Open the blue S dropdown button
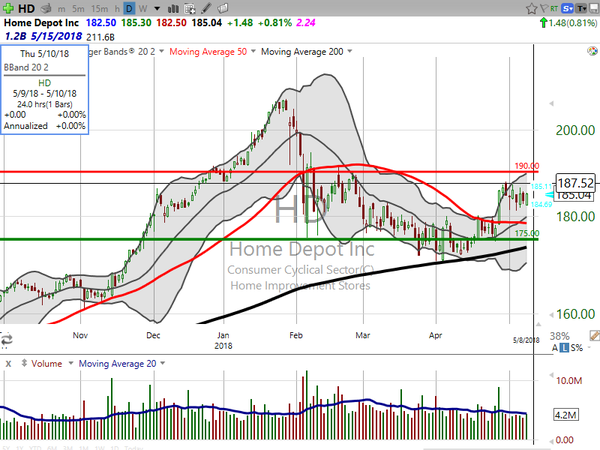600x450 pixels. click(567, 8)
